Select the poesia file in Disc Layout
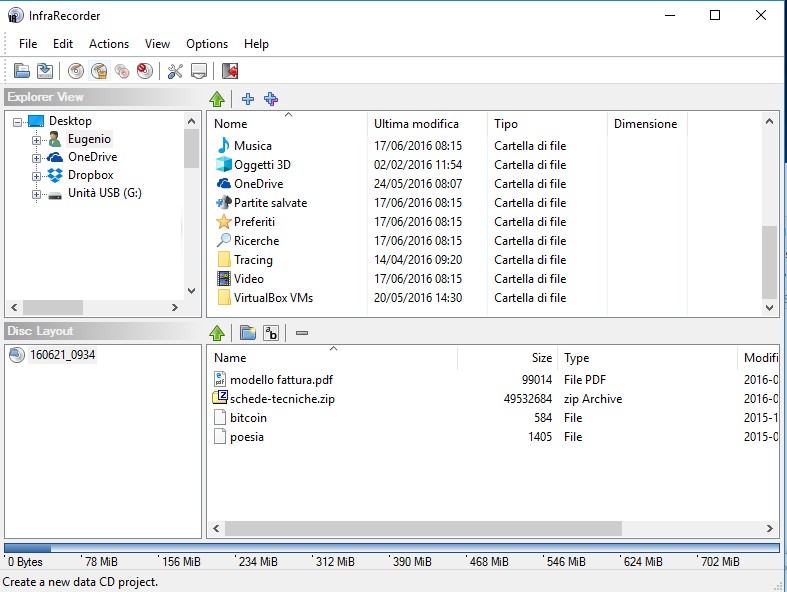The image size is (787, 592). tap(246, 437)
